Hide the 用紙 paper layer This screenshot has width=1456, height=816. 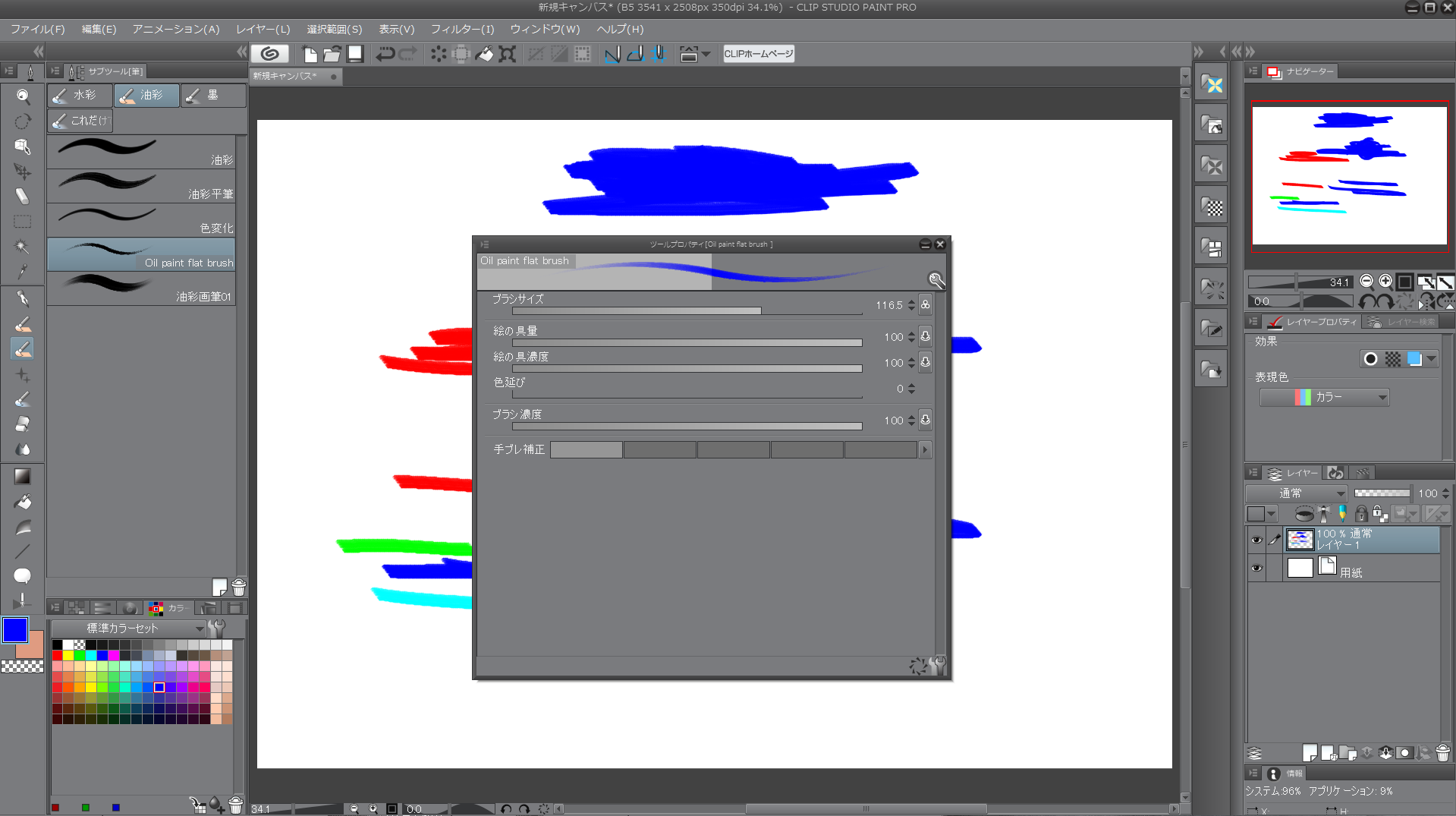[1256, 568]
